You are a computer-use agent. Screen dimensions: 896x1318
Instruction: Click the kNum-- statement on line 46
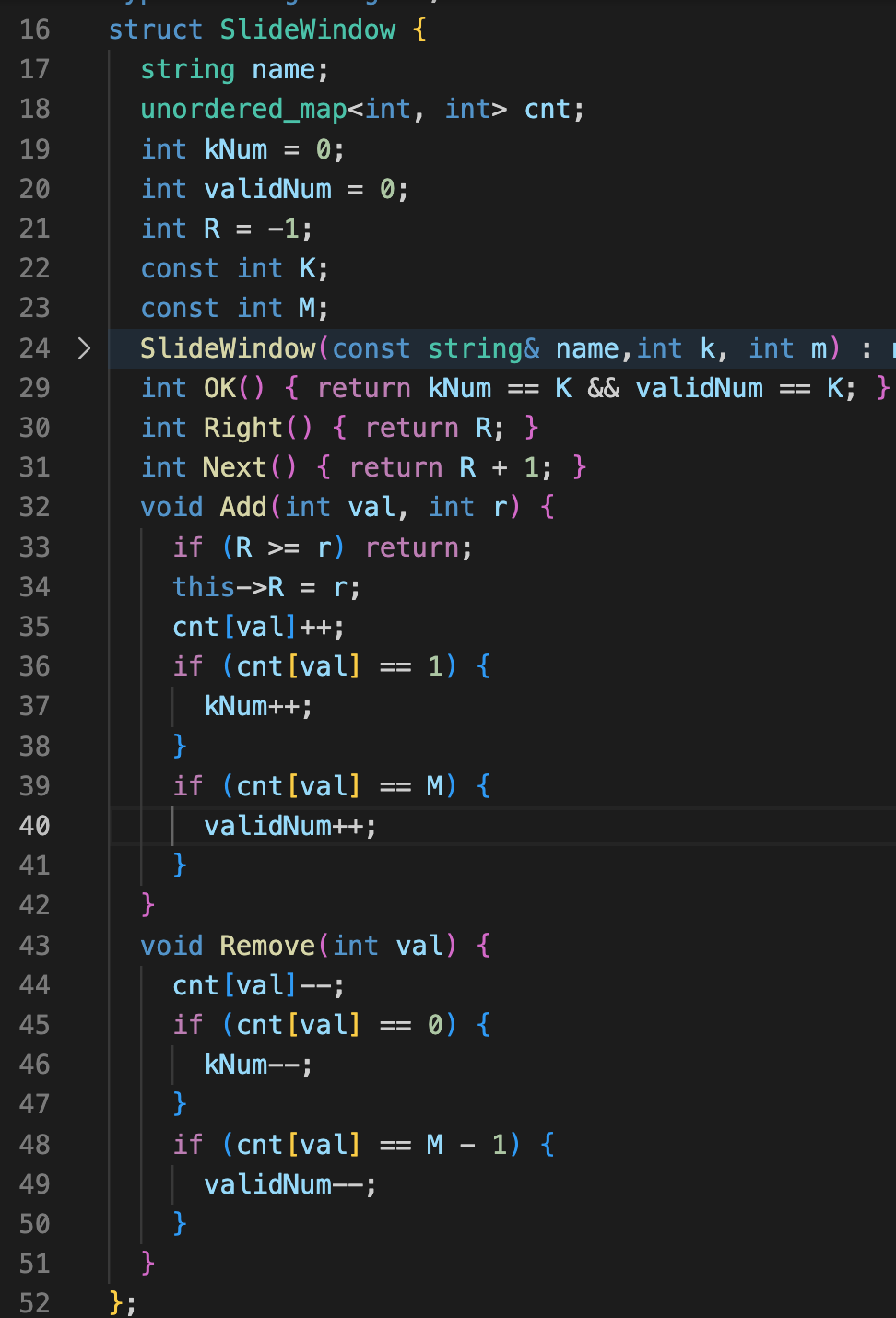tap(258, 1065)
